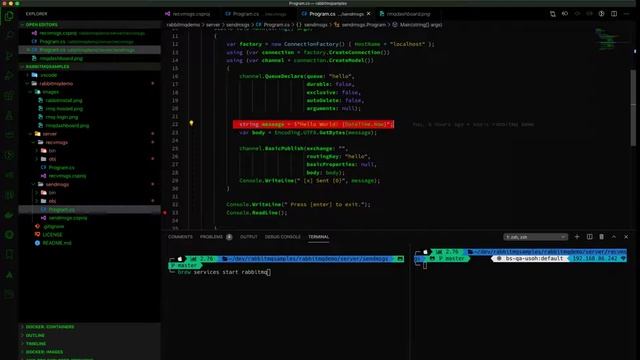The width and height of the screenshot is (640, 360).
Task: Open the Run and Debug view
Action: pos(9,76)
